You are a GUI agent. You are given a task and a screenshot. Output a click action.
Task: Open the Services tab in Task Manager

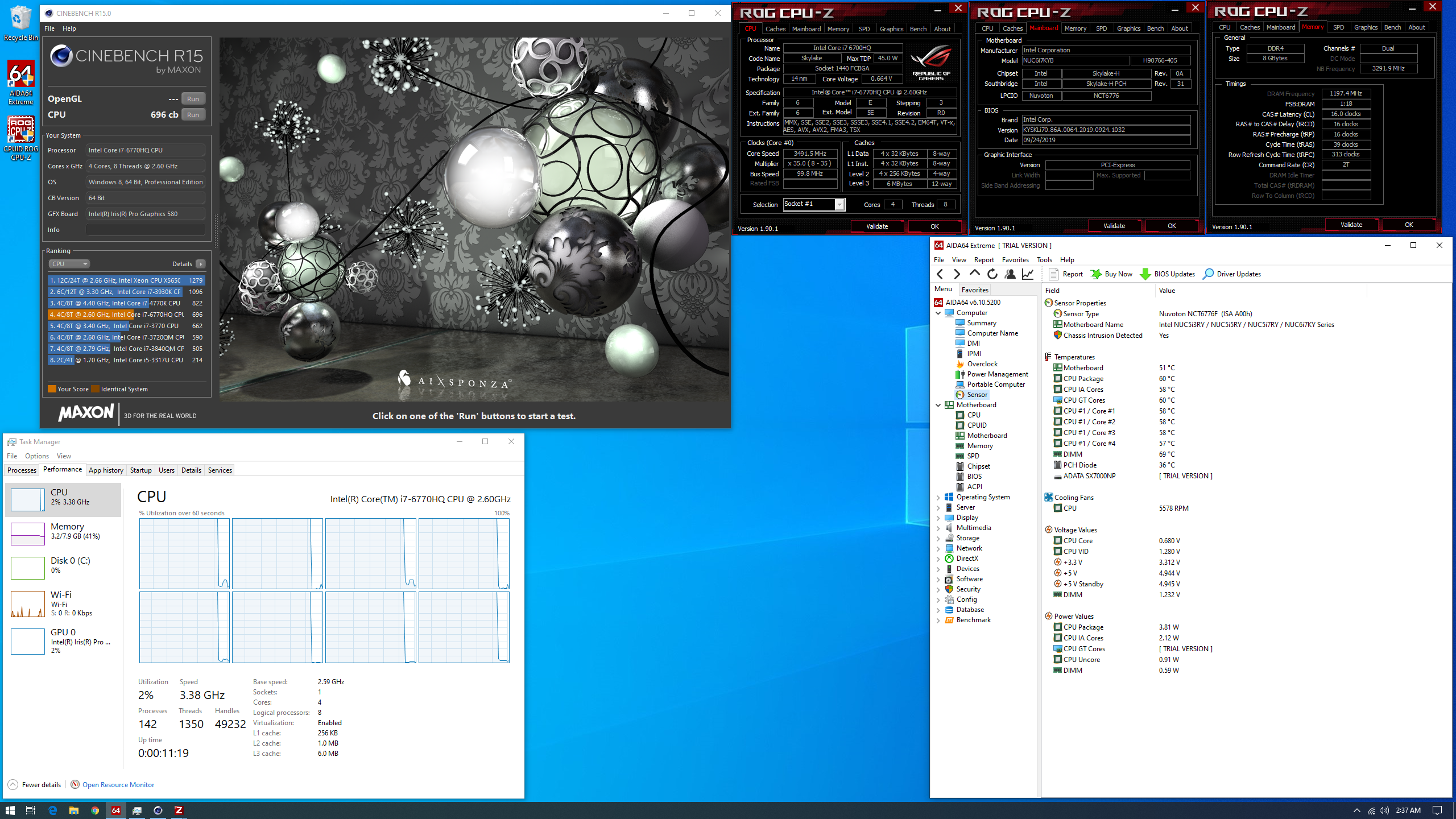tap(220, 470)
